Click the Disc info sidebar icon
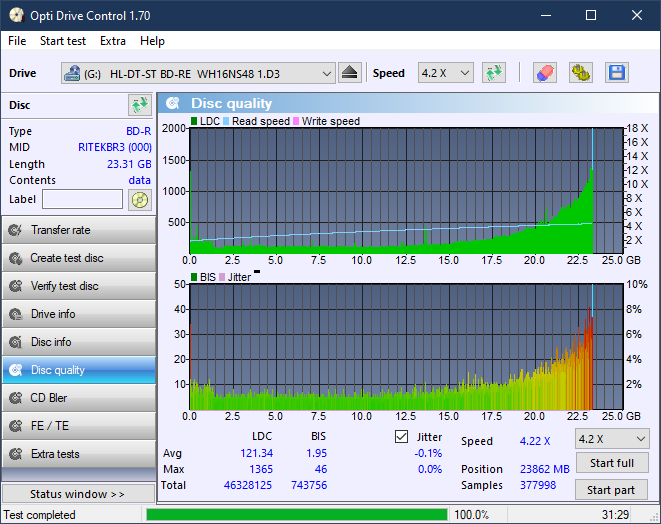The width and height of the screenshot is (661, 524). pyautogui.click(x=16, y=342)
